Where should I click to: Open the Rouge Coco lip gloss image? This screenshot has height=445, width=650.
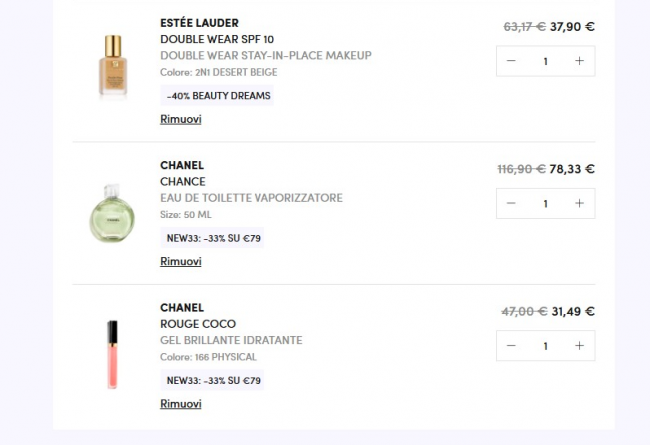click(x=113, y=353)
